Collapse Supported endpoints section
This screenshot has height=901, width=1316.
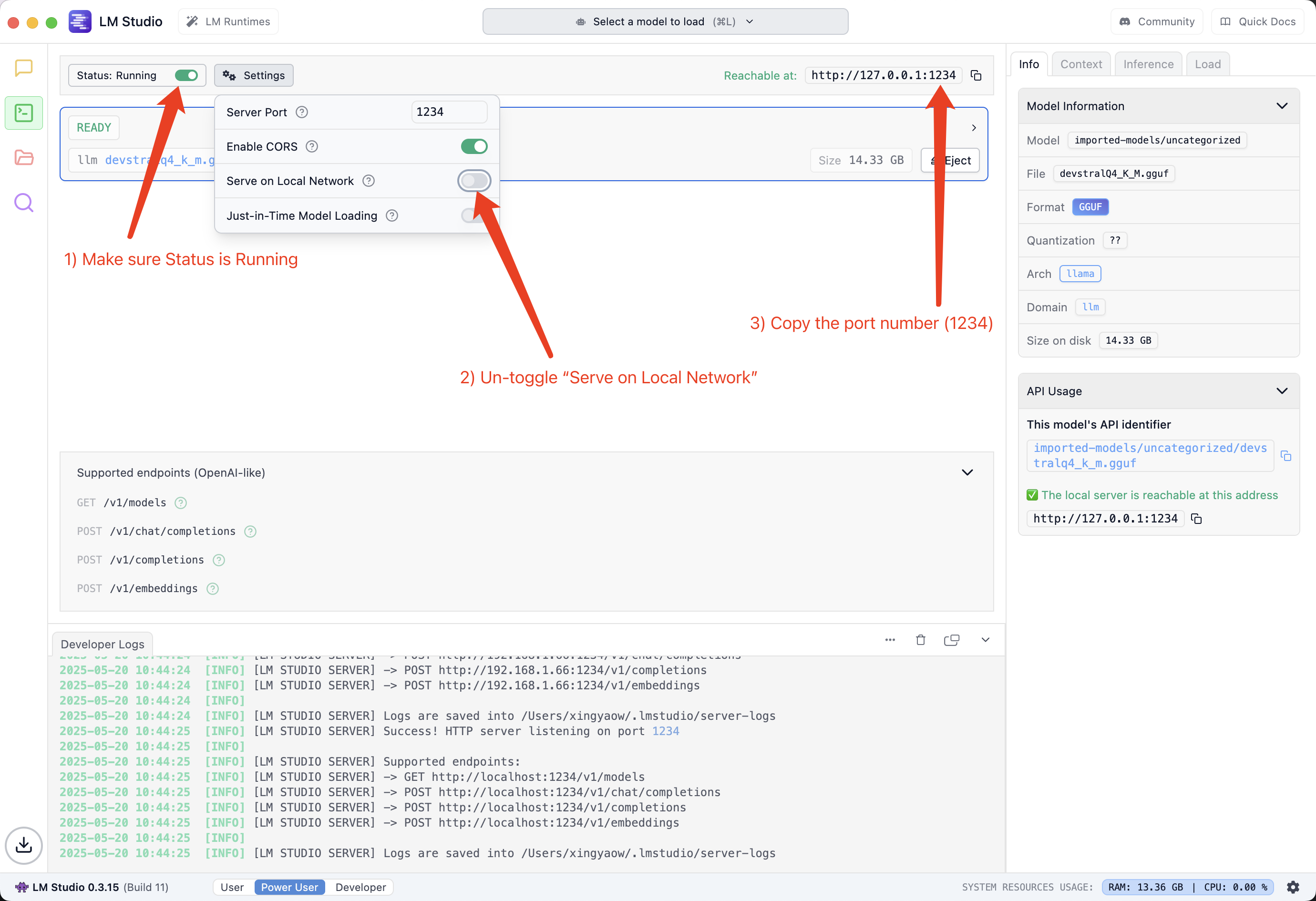967,472
